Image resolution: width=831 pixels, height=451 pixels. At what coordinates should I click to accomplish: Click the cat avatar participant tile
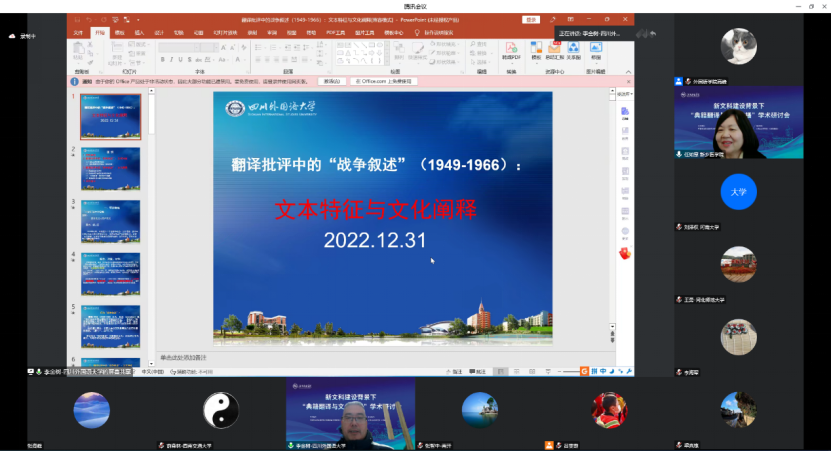pos(739,46)
